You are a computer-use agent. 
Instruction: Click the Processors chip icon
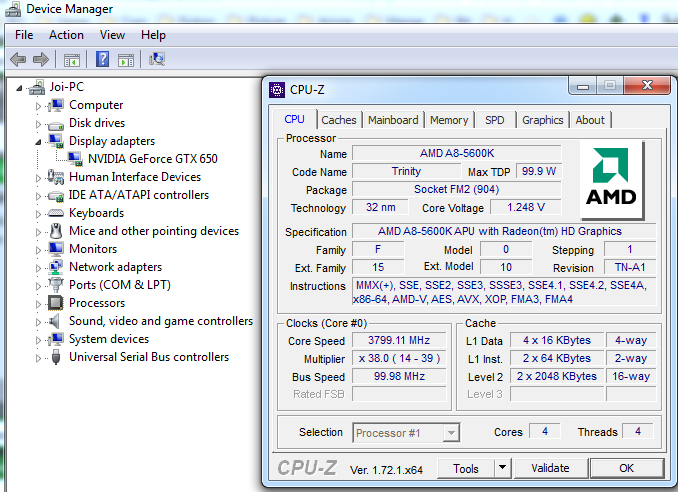click(56, 303)
